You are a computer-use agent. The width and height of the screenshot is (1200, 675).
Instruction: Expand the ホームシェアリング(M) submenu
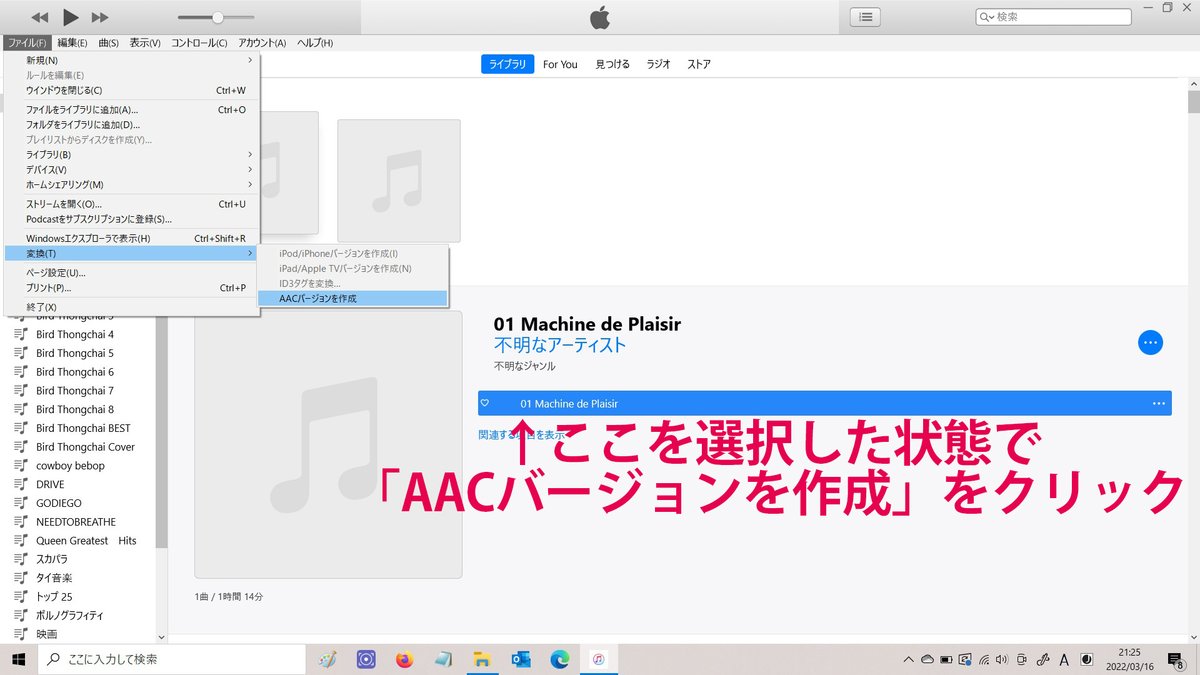(131, 185)
